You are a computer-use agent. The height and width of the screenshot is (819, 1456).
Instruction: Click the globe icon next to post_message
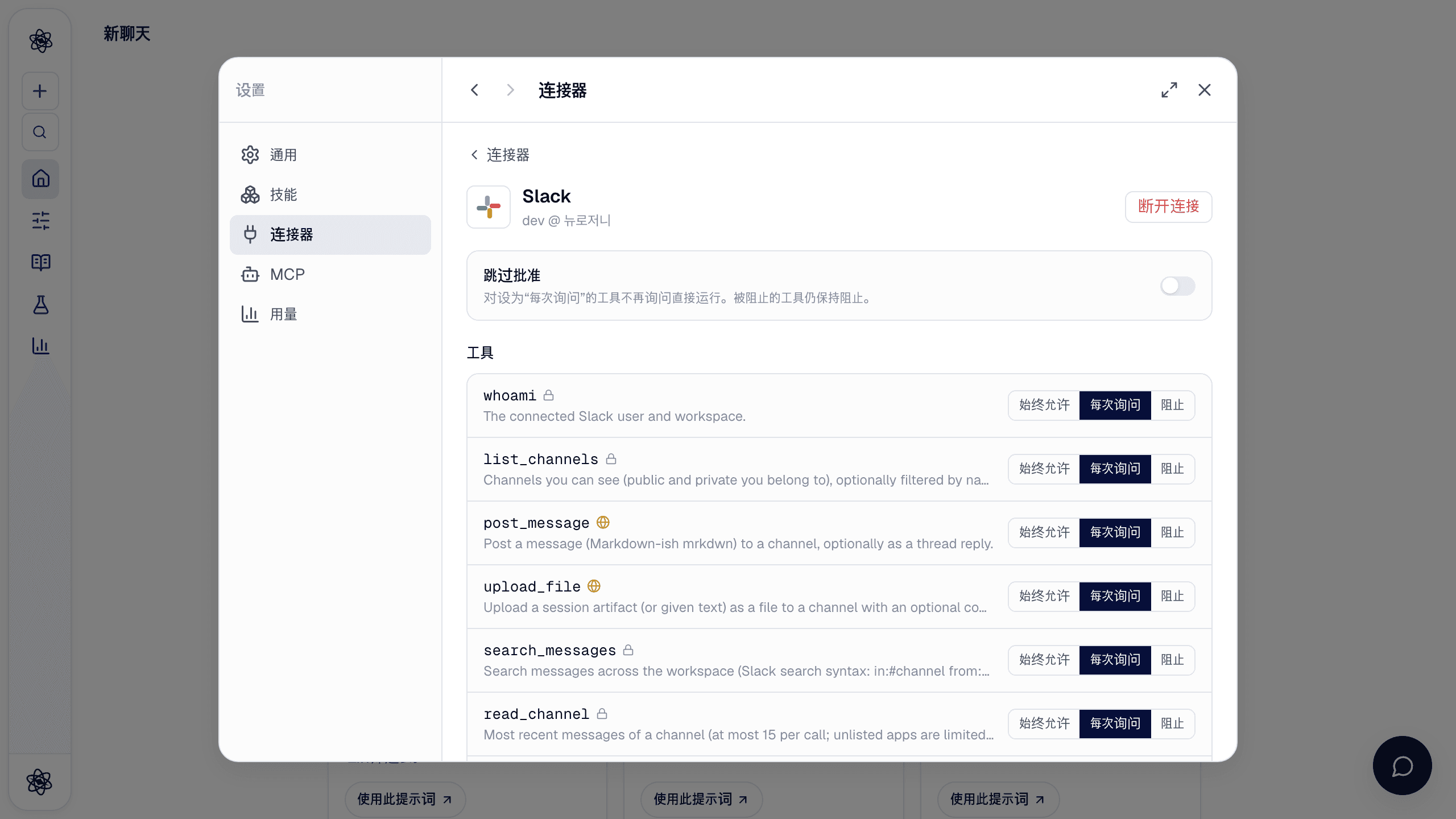(603, 522)
